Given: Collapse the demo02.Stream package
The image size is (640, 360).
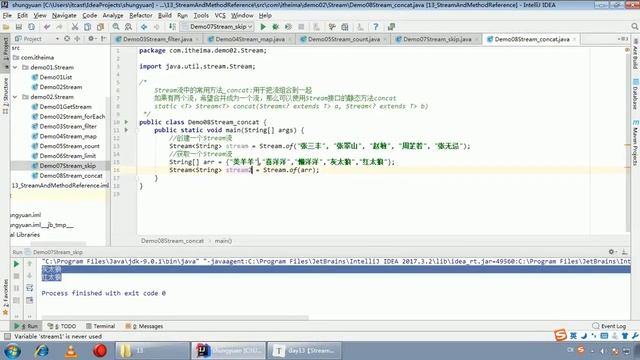Looking at the screenshot, I should tap(15, 97).
